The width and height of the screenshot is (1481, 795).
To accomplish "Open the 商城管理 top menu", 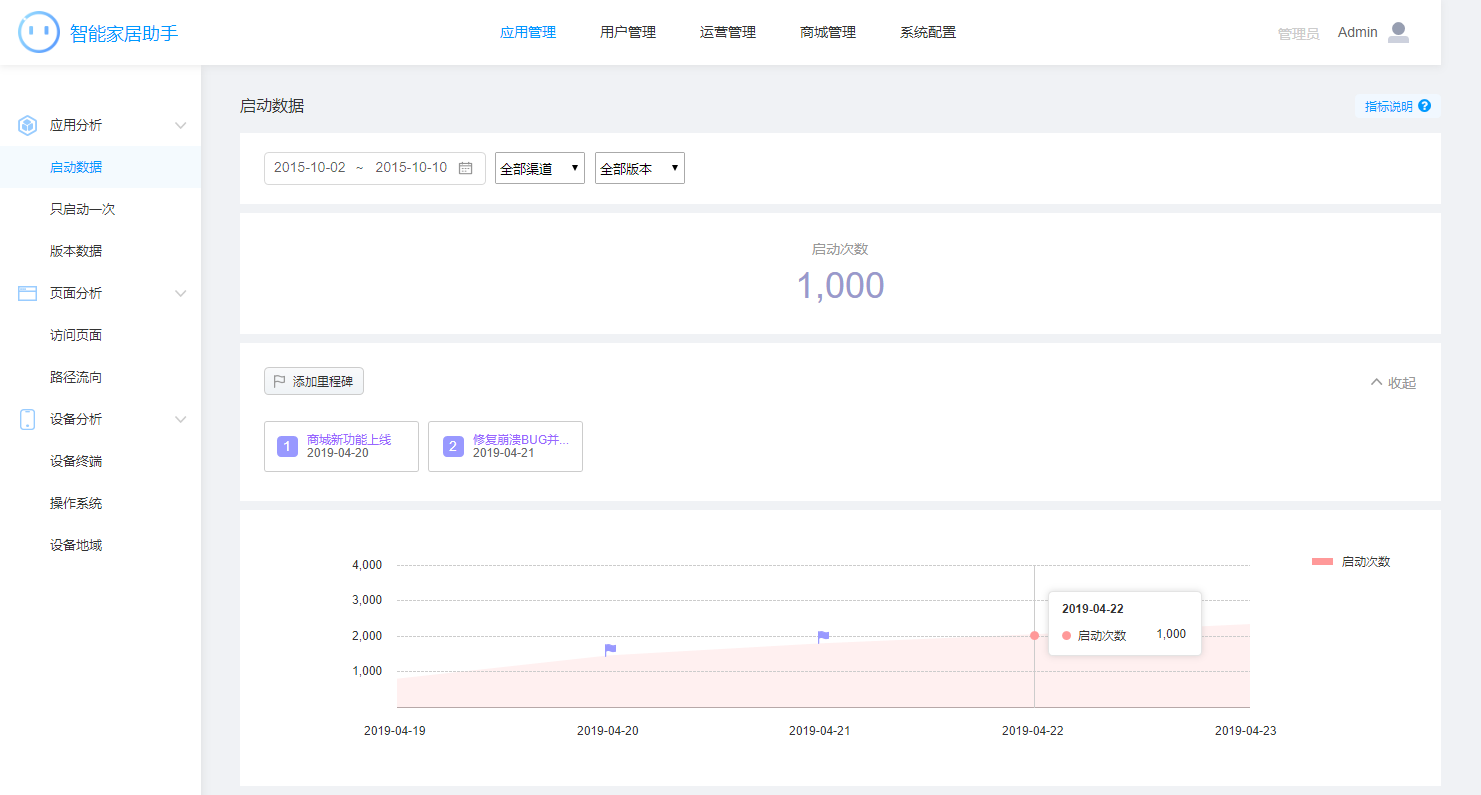I will [x=828, y=32].
